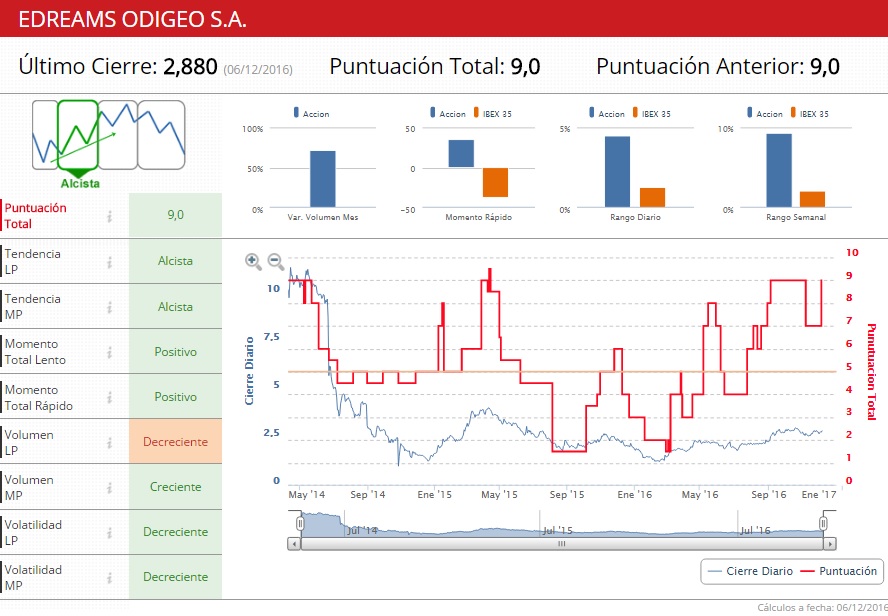The image size is (888, 616).
Task: Click the blue Accion bar in Rango Diario
Action: click(617, 172)
